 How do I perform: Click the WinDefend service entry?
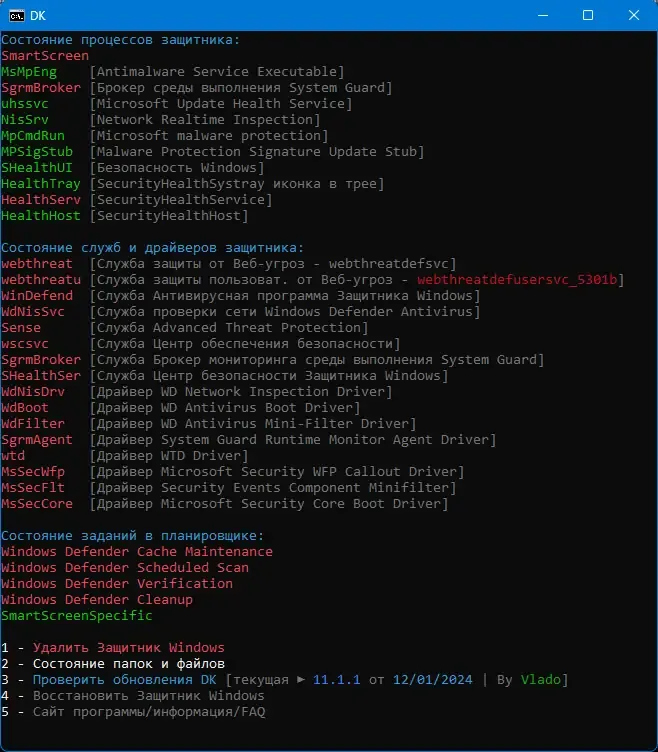pyautogui.click(x=37, y=295)
